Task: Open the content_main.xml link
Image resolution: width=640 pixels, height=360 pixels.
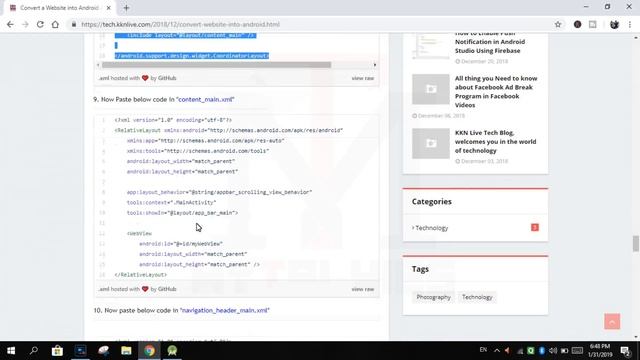Action: point(205,99)
